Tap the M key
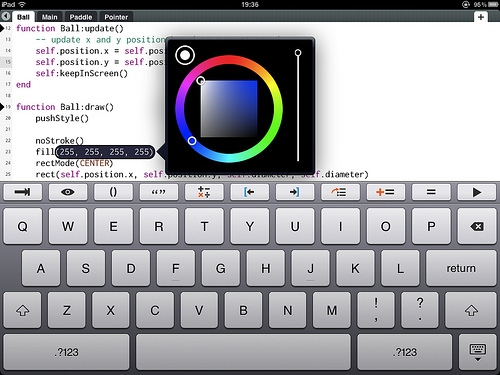500x375 pixels. (x=332, y=310)
